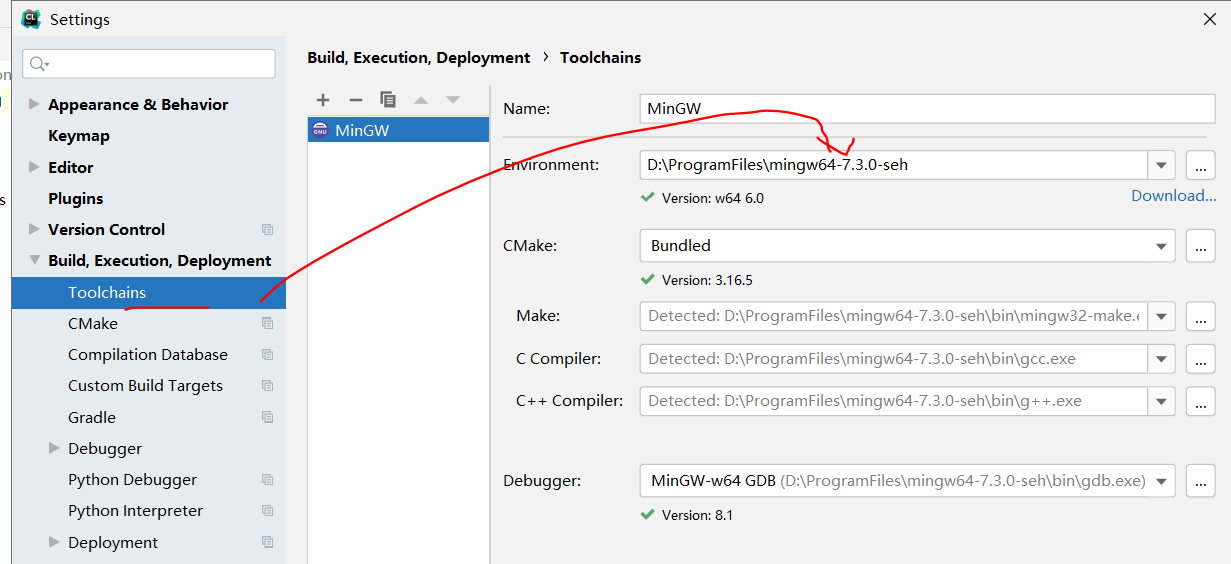Remove the selected toolchain with the minus icon
Viewport: 1231px width, 564px height.
coord(355,100)
